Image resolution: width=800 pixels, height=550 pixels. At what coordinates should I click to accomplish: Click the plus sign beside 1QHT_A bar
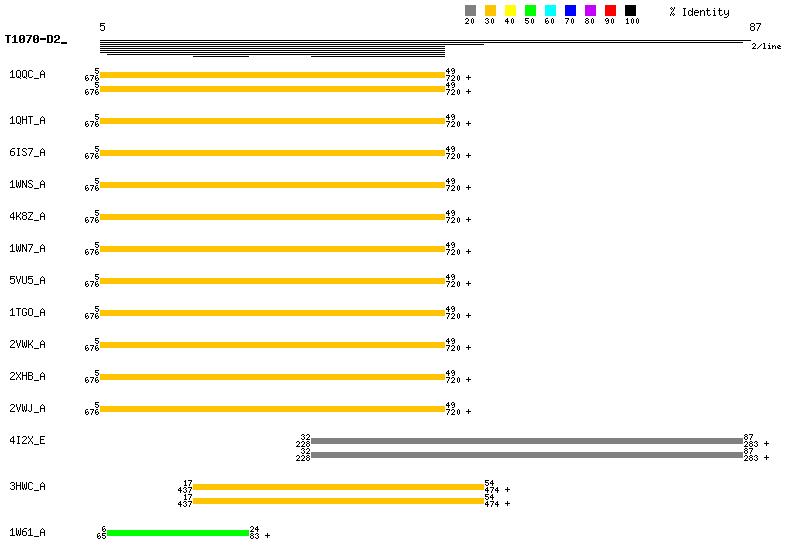pyautogui.click(x=468, y=124)
